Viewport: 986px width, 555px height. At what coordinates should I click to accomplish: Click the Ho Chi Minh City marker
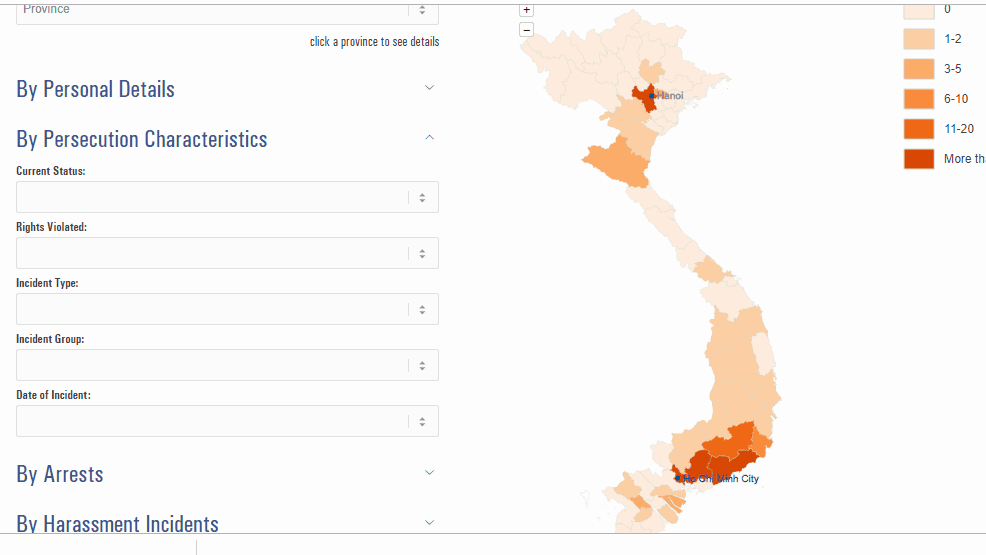click(678, 478)
